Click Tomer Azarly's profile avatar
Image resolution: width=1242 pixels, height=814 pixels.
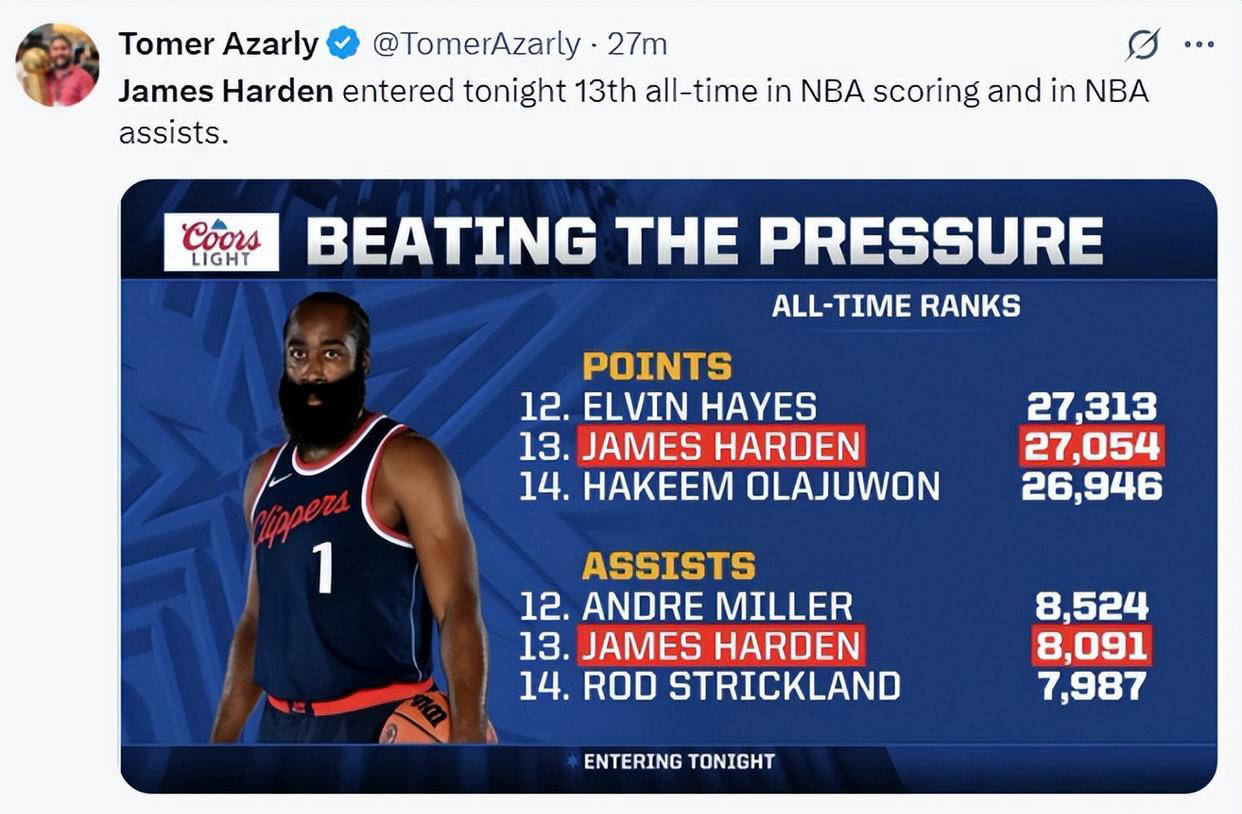click(57, 64)
